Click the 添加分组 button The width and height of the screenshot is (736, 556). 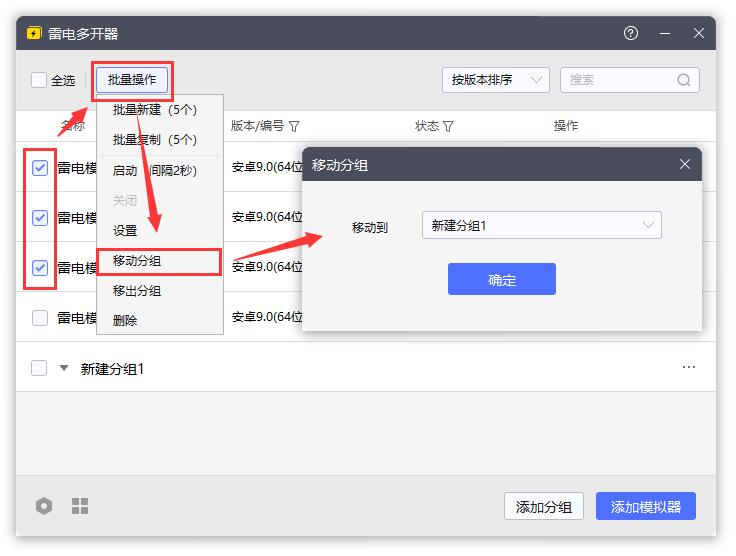(x=544, y=506)
